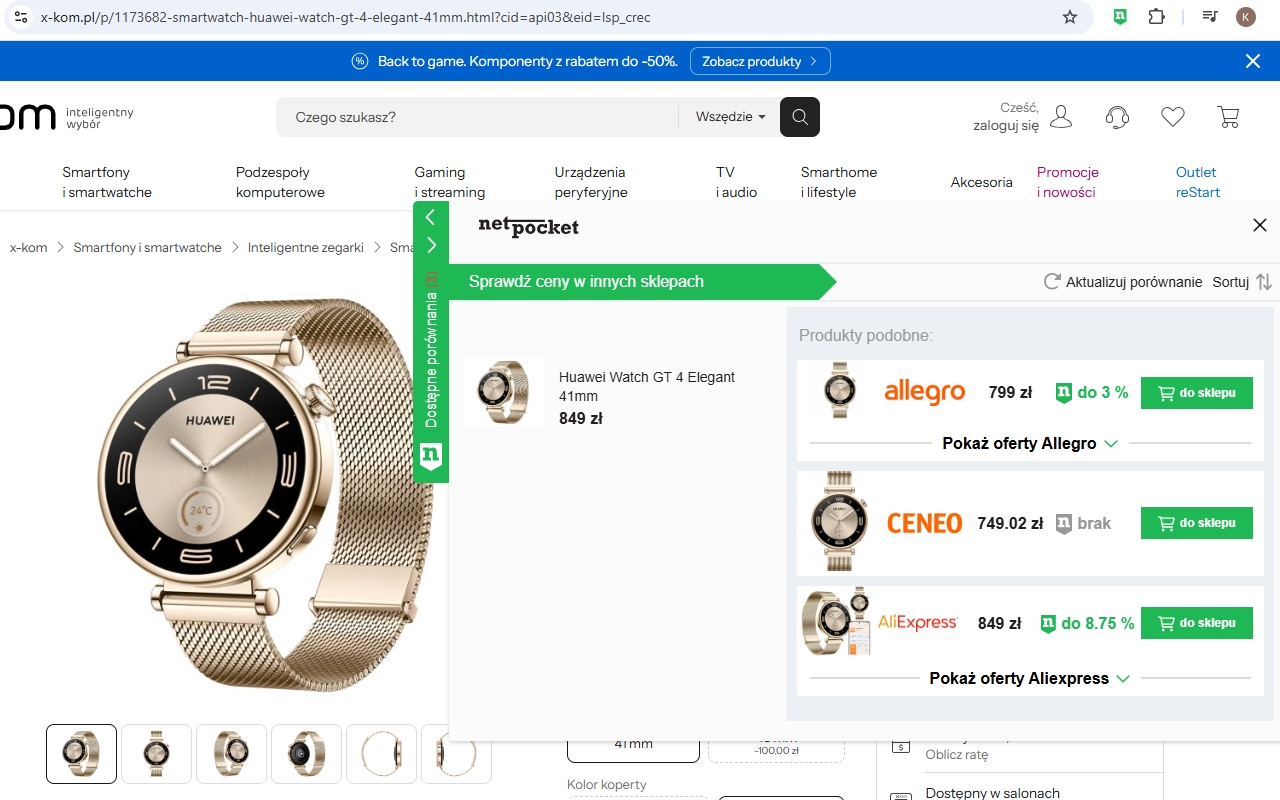The image size is (1280, 800).
Task: Click the Oblicz ratę link
Action: click(x=957, y=755)
